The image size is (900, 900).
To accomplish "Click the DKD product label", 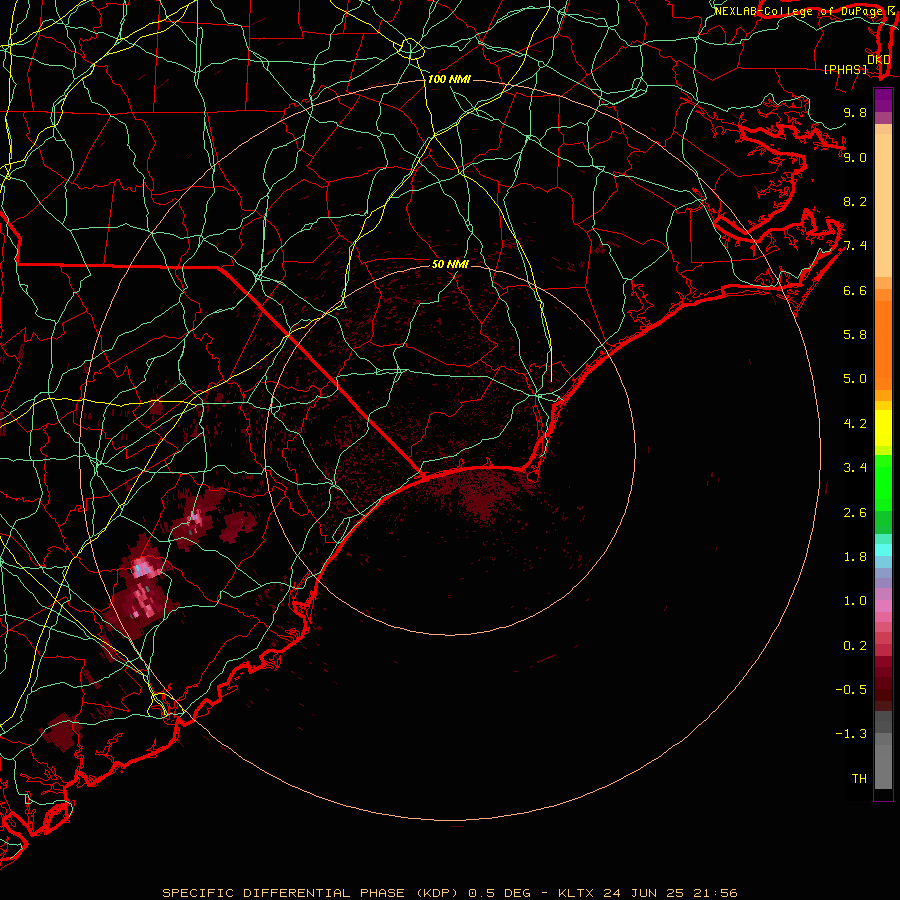I will pyautogui.click(x=879, y=60).
